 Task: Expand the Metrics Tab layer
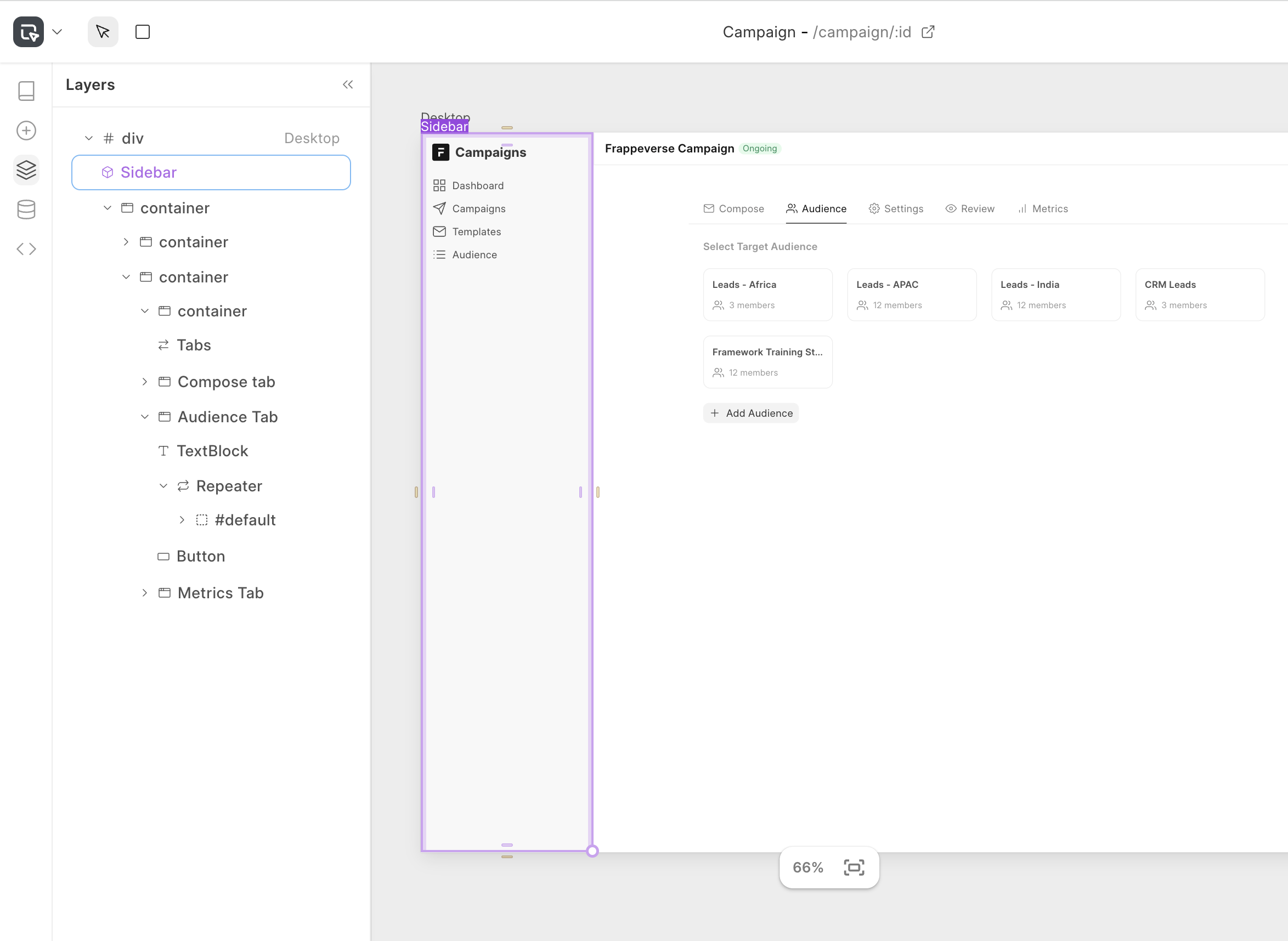pos(145,593)
